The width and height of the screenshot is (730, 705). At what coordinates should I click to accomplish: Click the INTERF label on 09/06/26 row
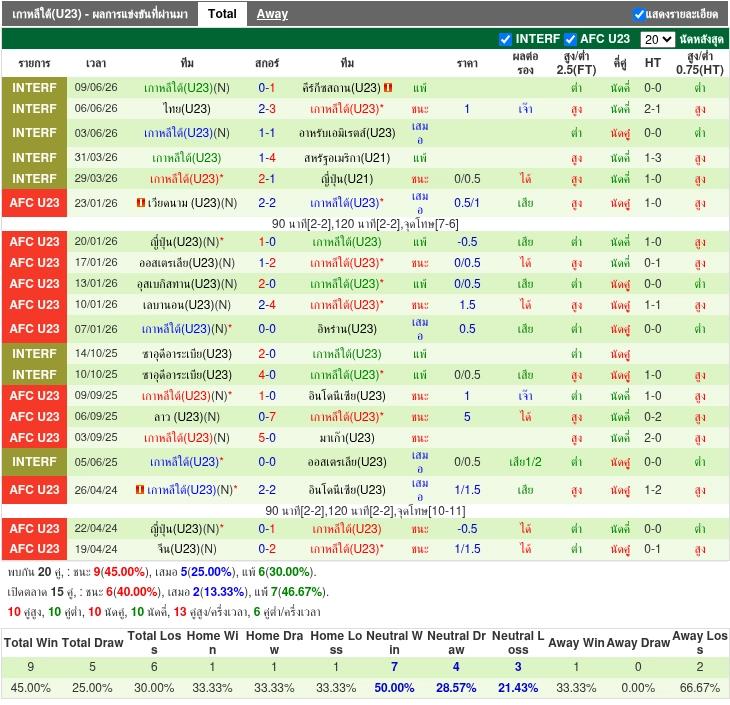pyautogui.click(x=34, y=88)
